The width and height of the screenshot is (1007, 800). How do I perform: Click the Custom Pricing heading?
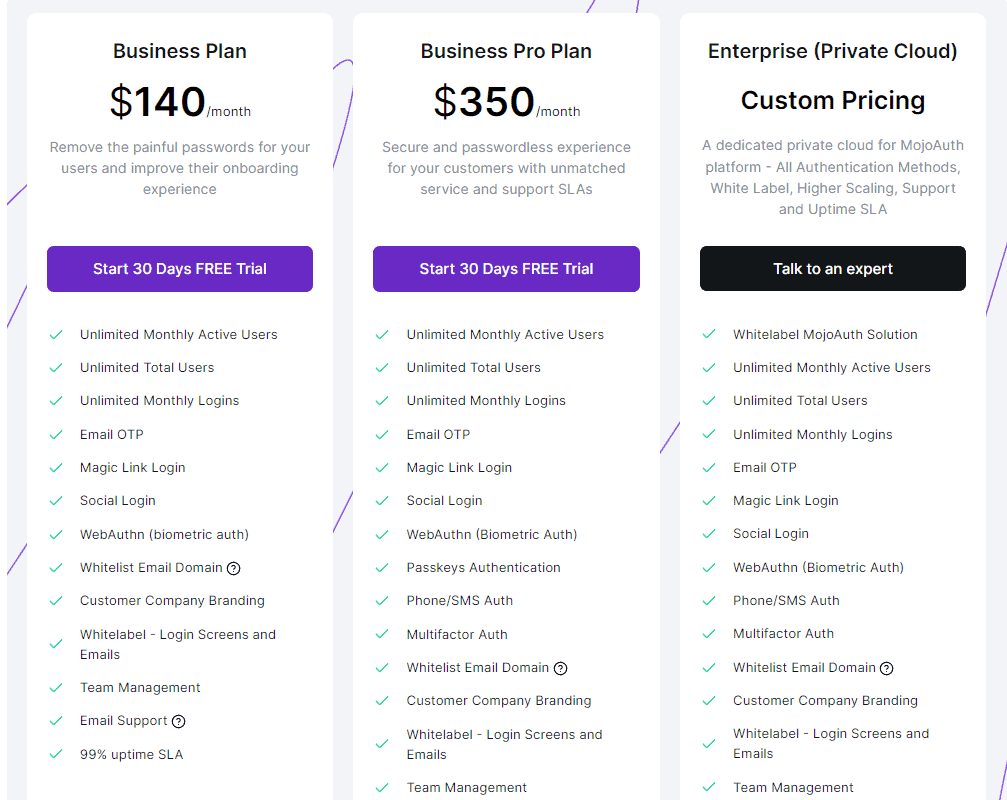832,101
